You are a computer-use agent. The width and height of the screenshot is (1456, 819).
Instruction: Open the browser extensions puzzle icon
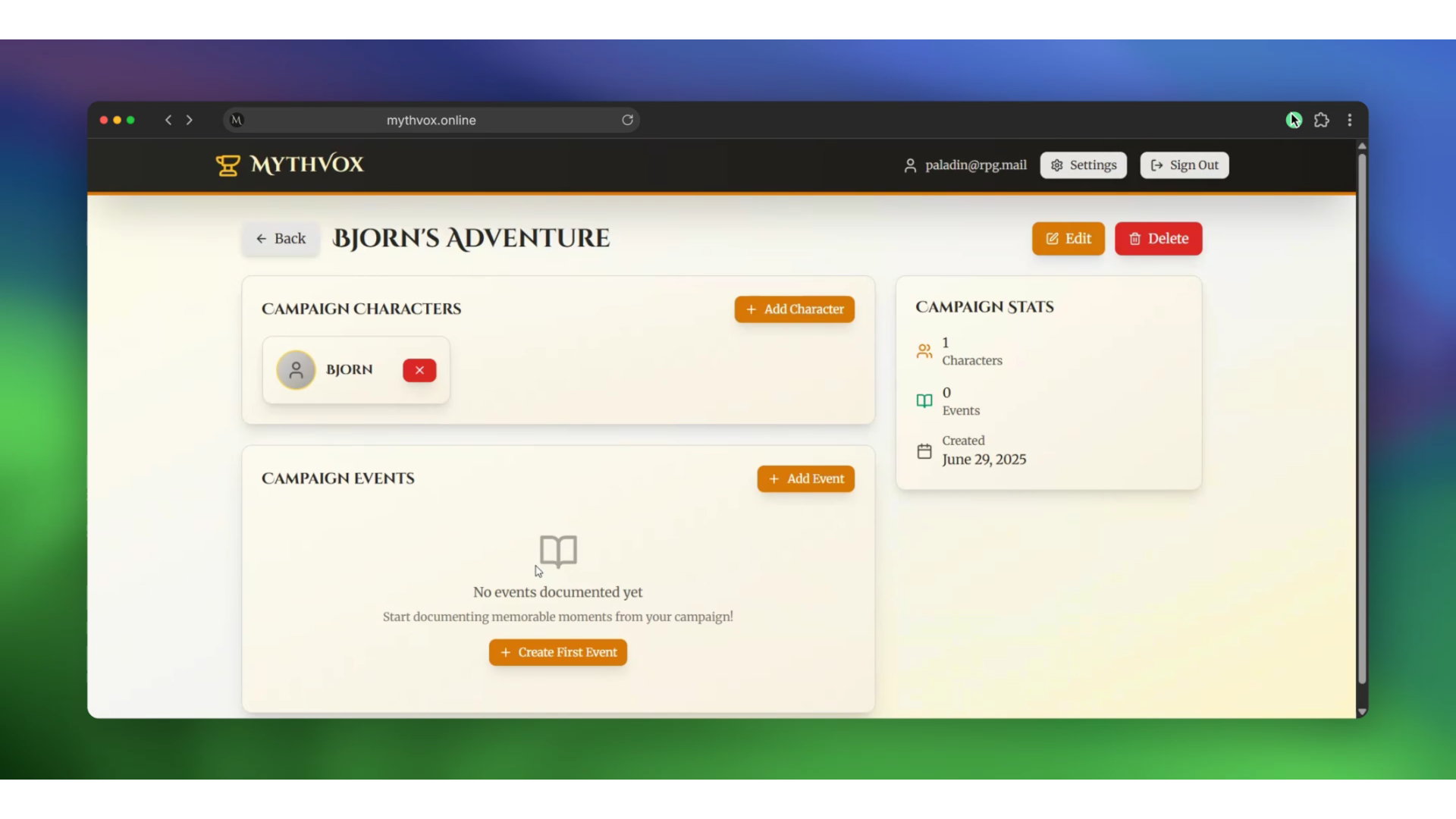[x=1322, y=120]
